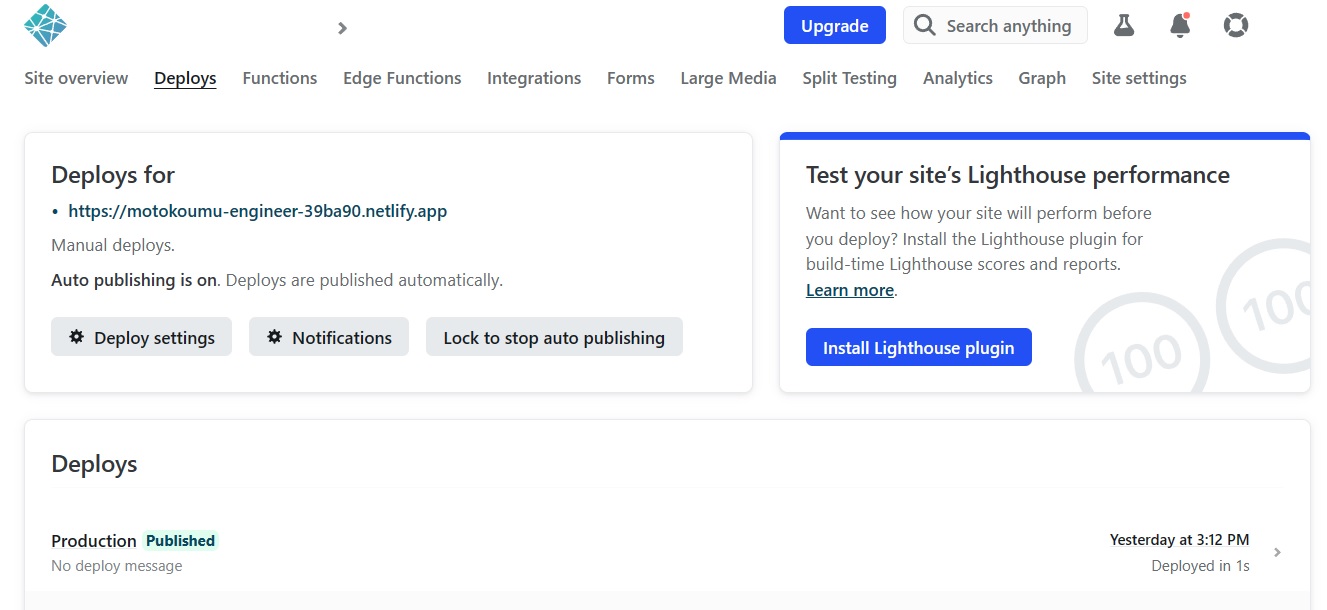Open the motokoumu-engineer netlify.app site link
The height and width of the screenshot is (610, 1327).
pyautogui.click(x=257, y=211)
